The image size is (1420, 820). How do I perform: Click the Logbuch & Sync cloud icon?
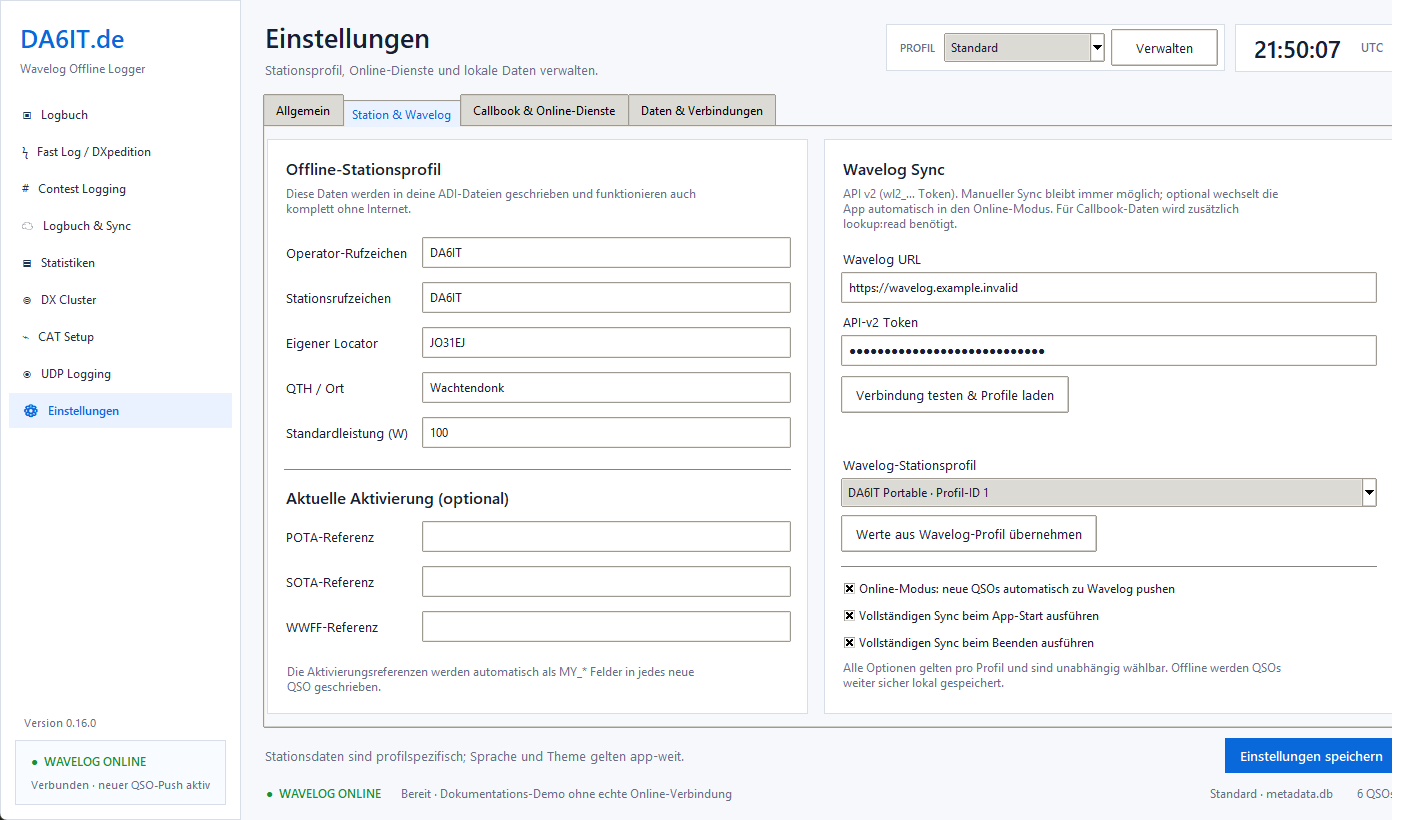click(x=28, y=226)
